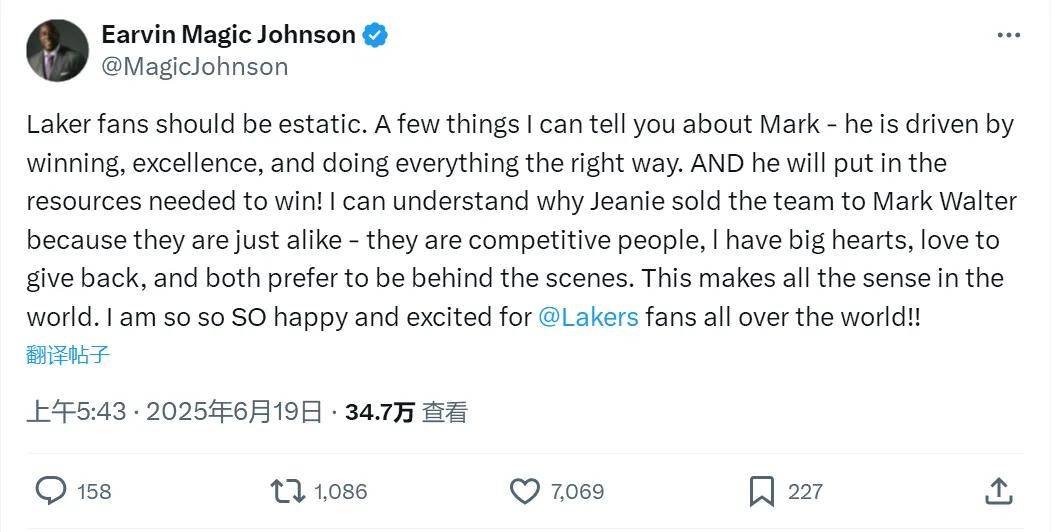Viewport: 1053px width, 532px height.
Task: Open the @MagicJohnson handle link
Action: click(x=194, y=67)
